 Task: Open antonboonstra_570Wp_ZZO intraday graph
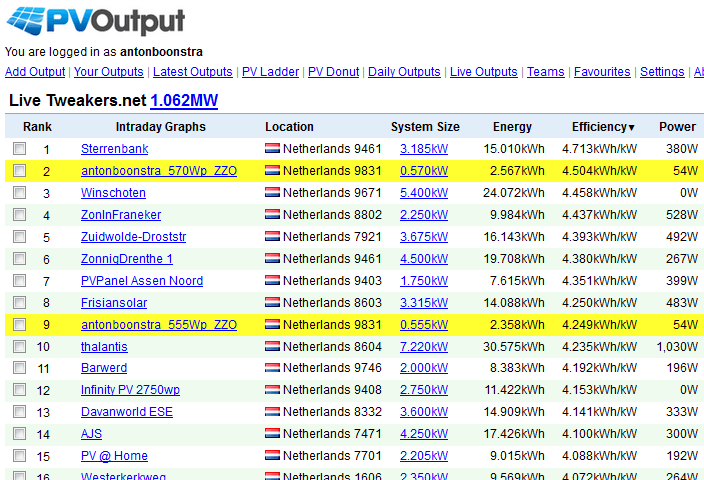(x=159, y=171)
